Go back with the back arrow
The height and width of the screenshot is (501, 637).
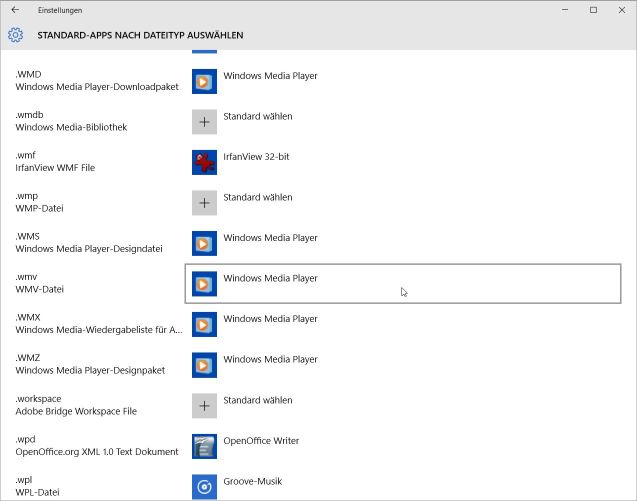15,10
